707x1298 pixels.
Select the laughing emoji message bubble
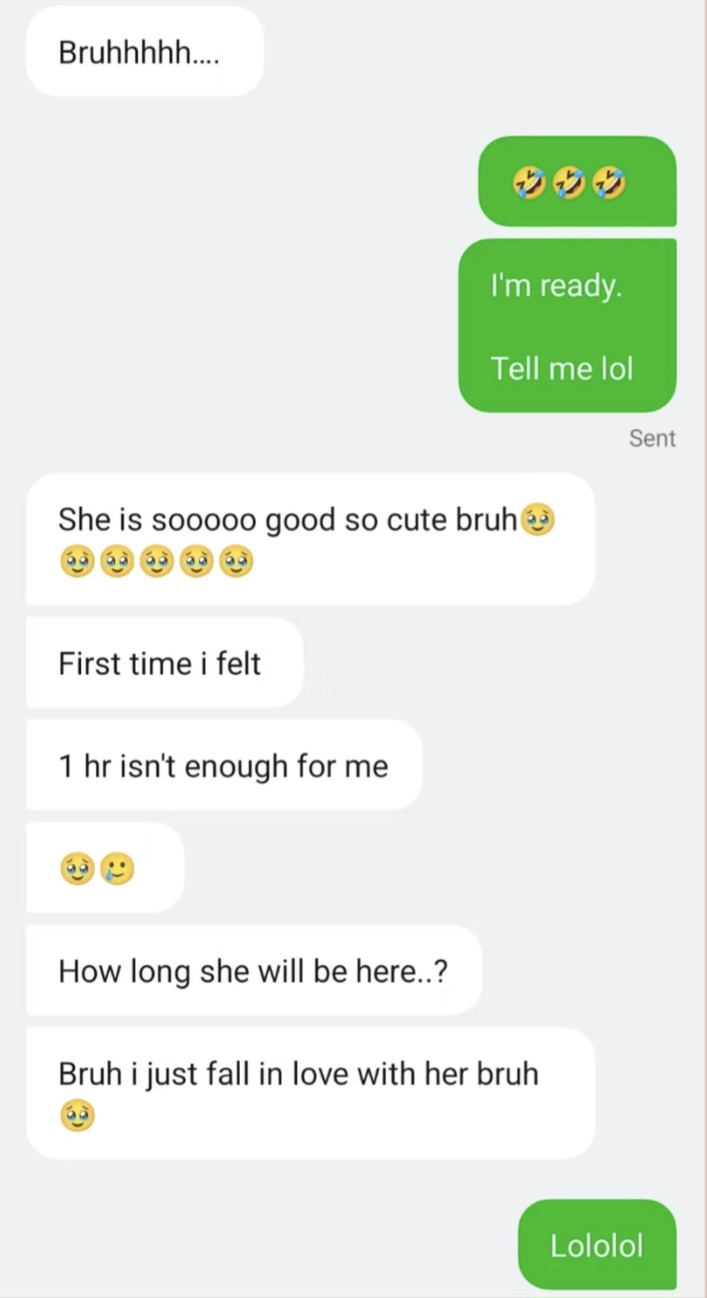click(577, 181)
